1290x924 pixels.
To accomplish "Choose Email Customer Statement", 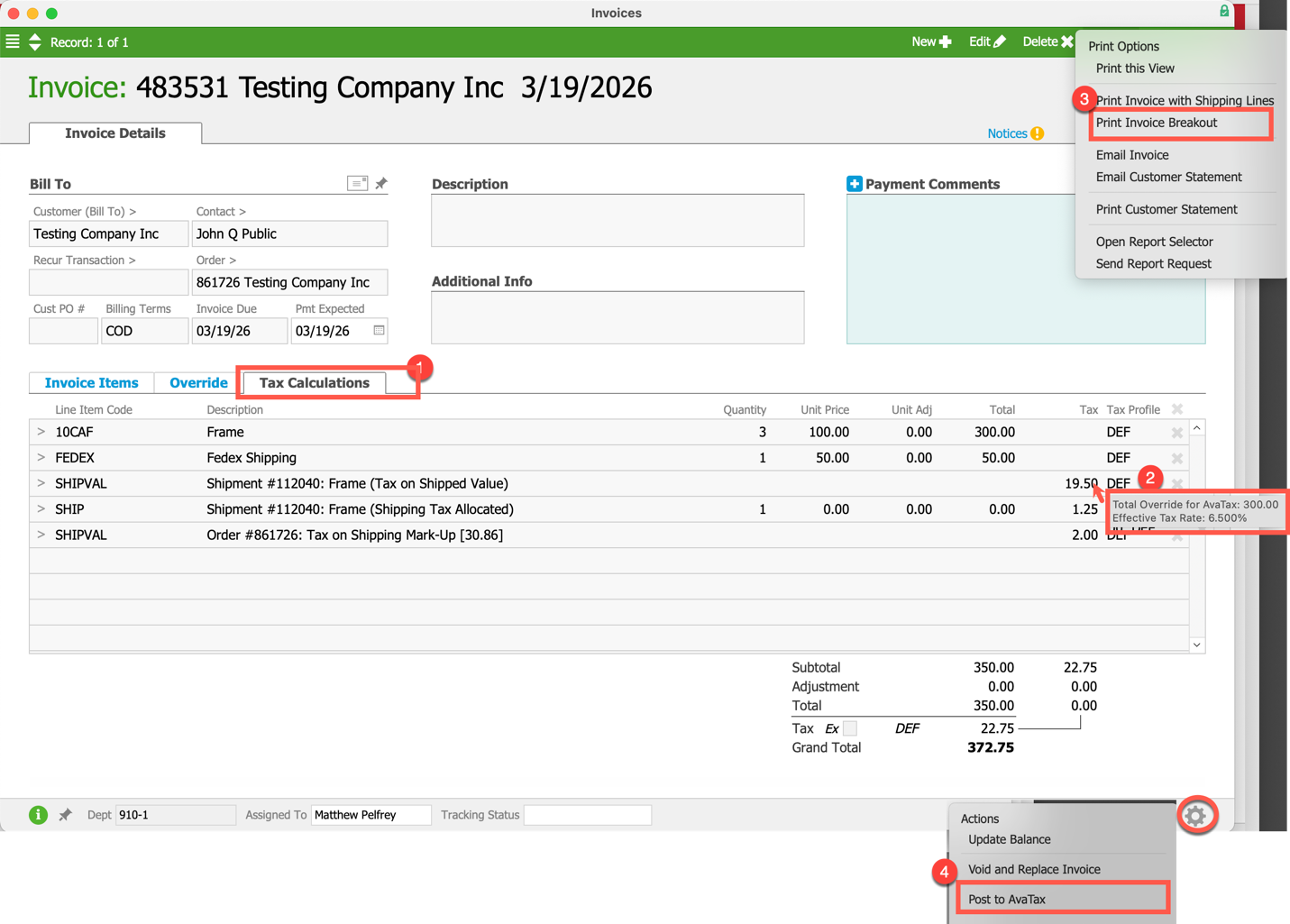I will point(1168,177).
